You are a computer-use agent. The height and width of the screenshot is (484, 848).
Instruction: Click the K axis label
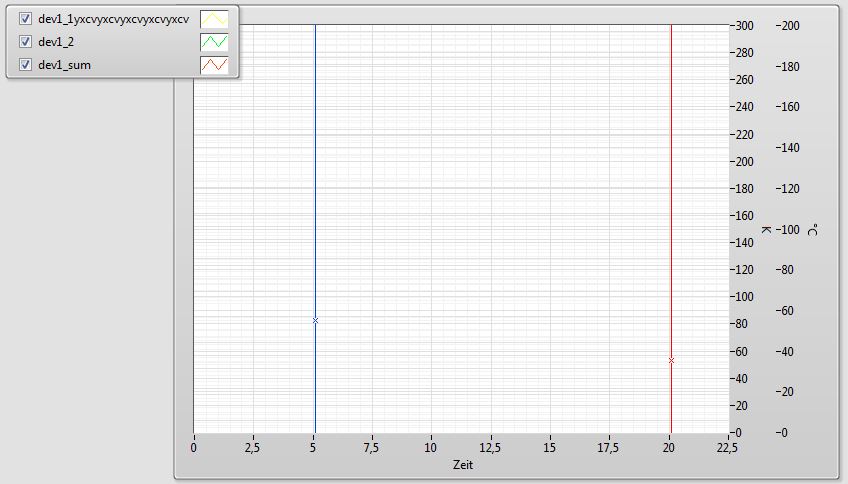pyautogui.click(x=766, y=229)
